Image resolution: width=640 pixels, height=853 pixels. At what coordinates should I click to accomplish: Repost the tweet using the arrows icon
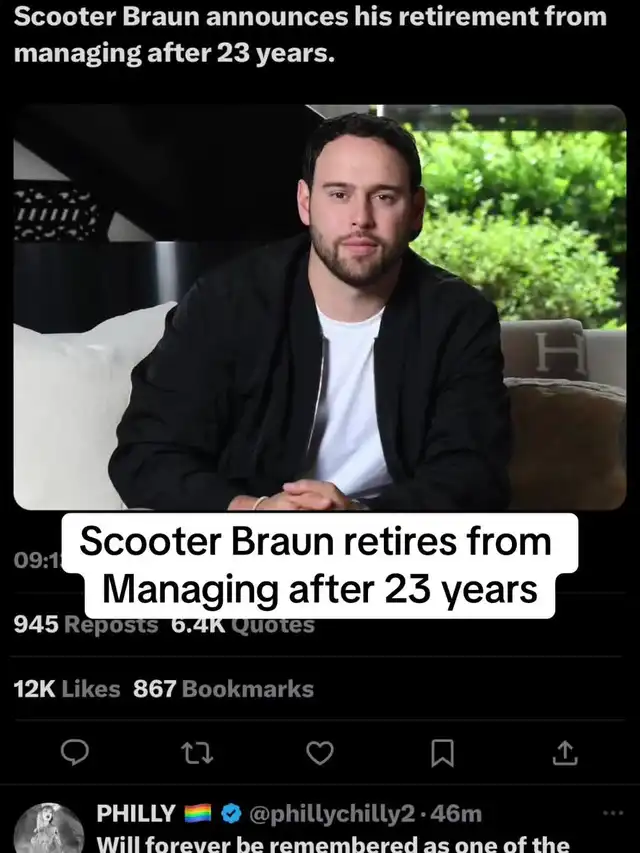[x=196, y=753]
